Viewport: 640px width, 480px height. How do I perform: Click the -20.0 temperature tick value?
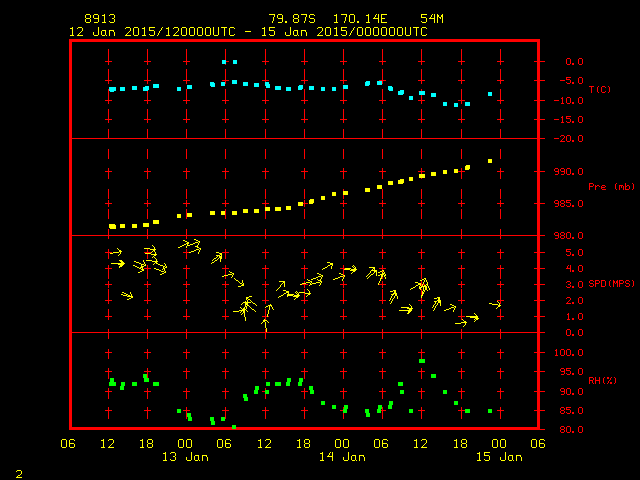(x=569, y=139)
